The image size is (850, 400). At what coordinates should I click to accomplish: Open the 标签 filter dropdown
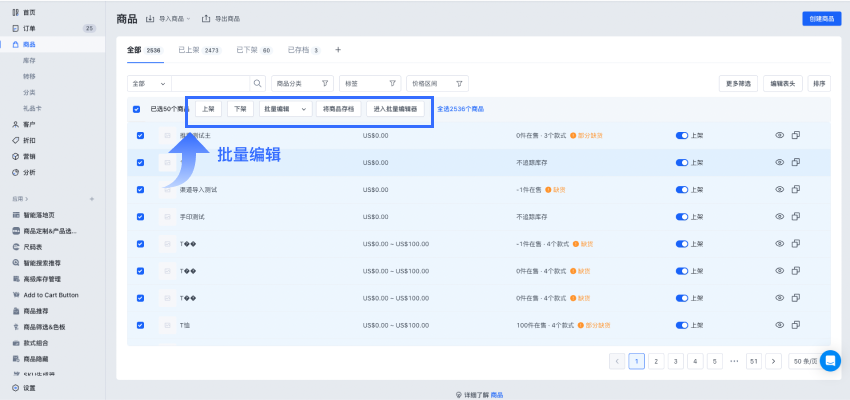(x=370, y=83)
